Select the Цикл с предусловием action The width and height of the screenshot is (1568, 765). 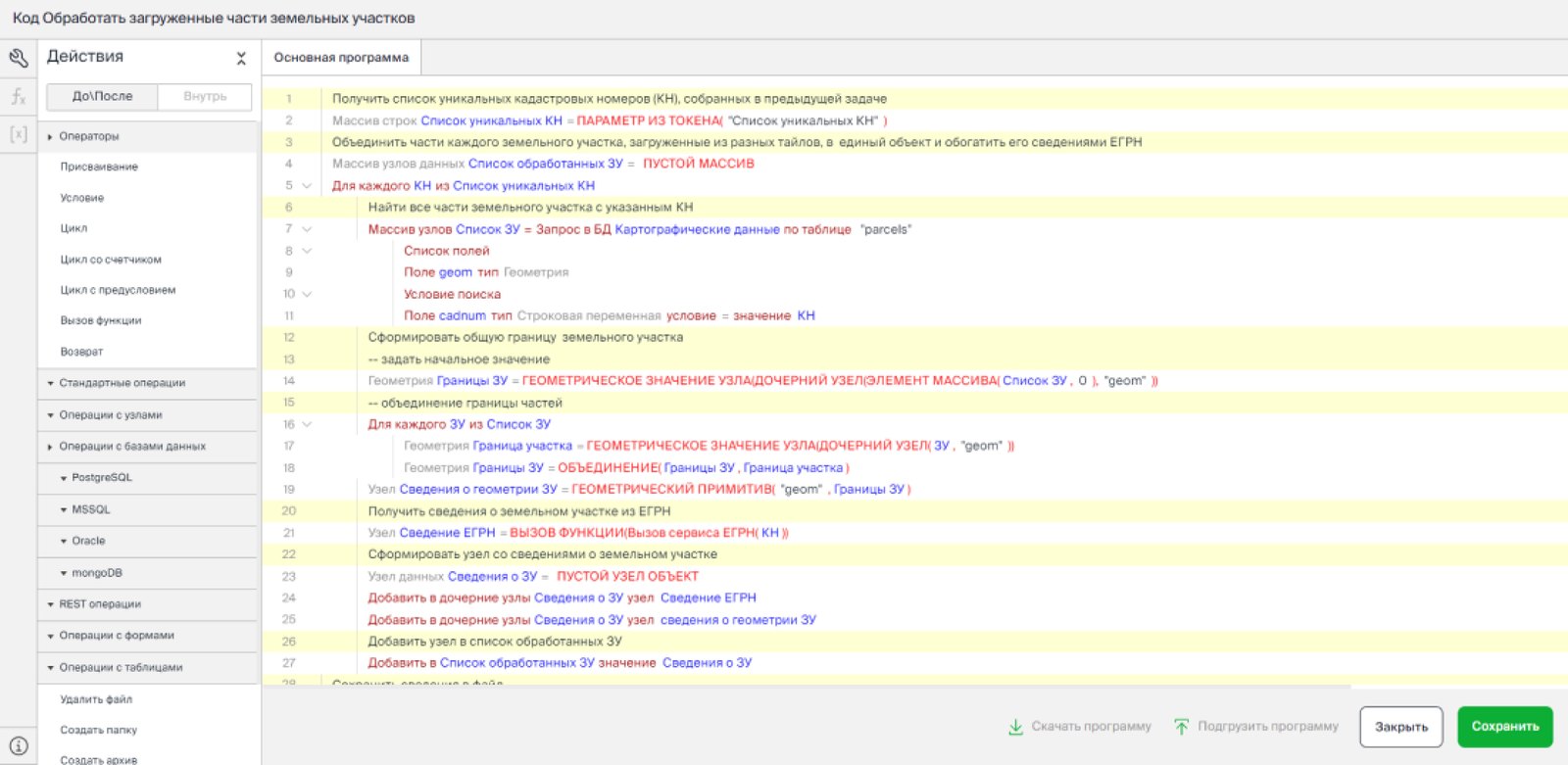click(118, 290)
